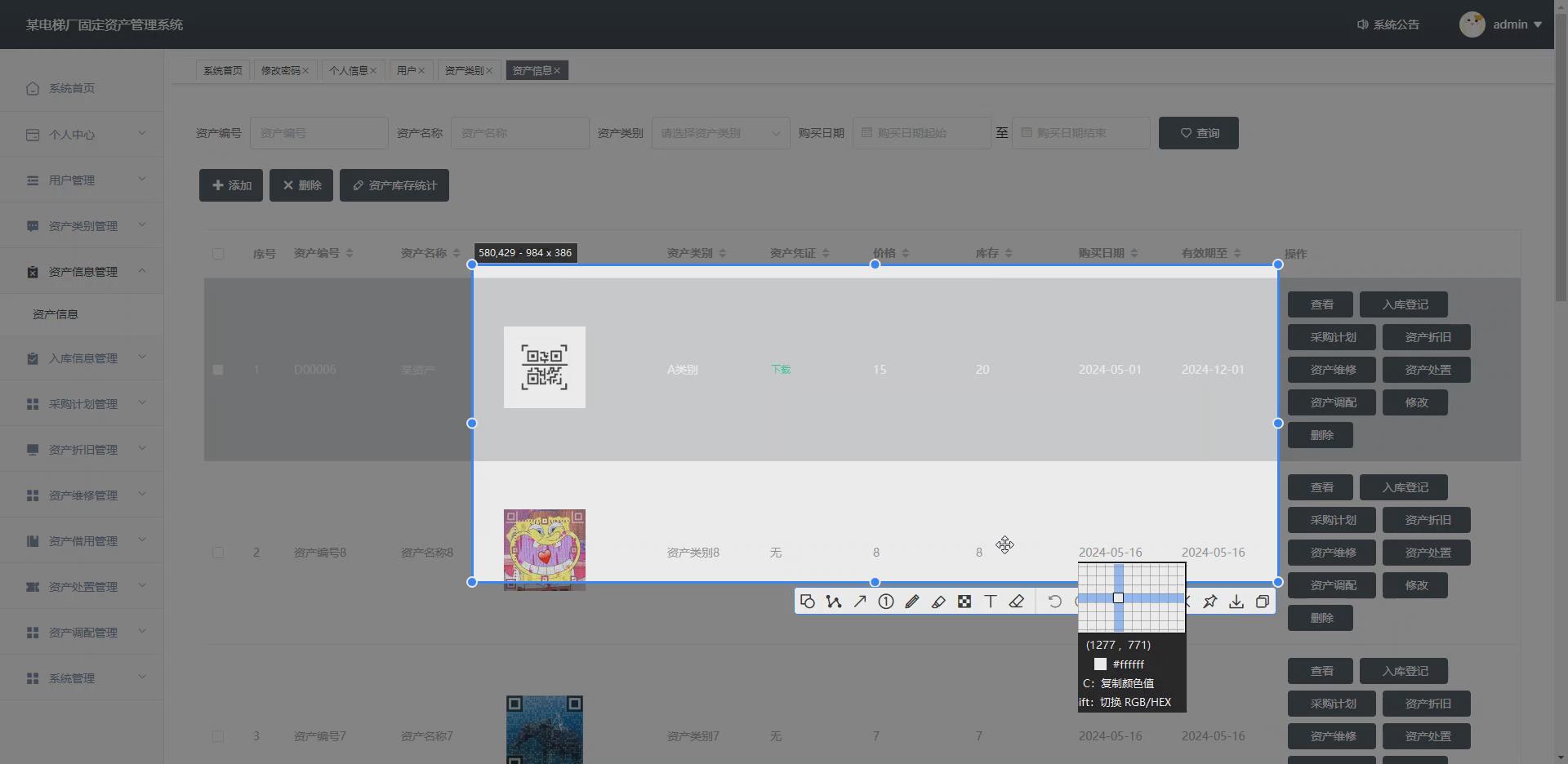Select the pencil drawing tool

coord(912,602)
